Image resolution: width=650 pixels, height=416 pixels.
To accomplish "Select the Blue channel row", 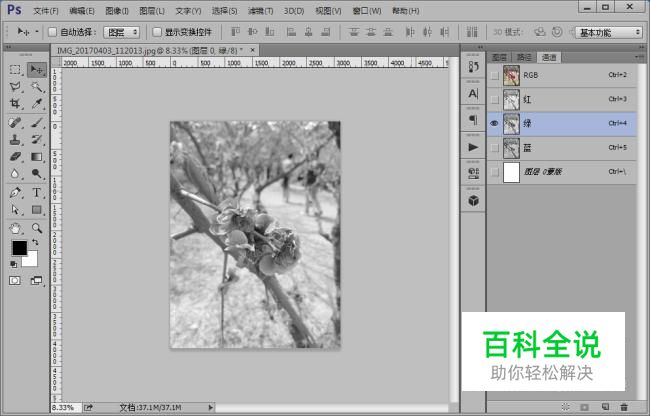I will (x=562, y=148).
